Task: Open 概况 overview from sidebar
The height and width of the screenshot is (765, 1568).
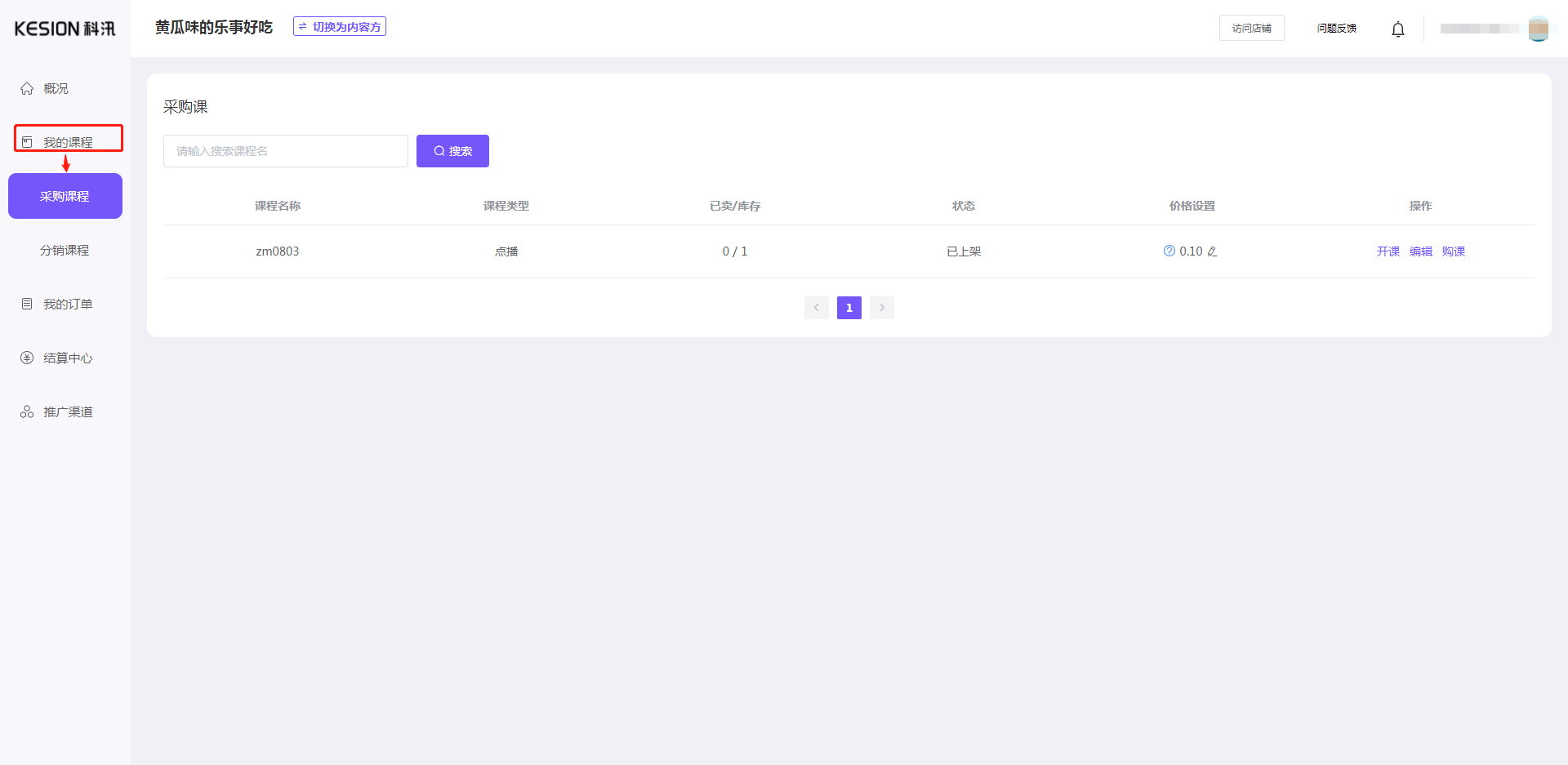Action: coord(56,88)
